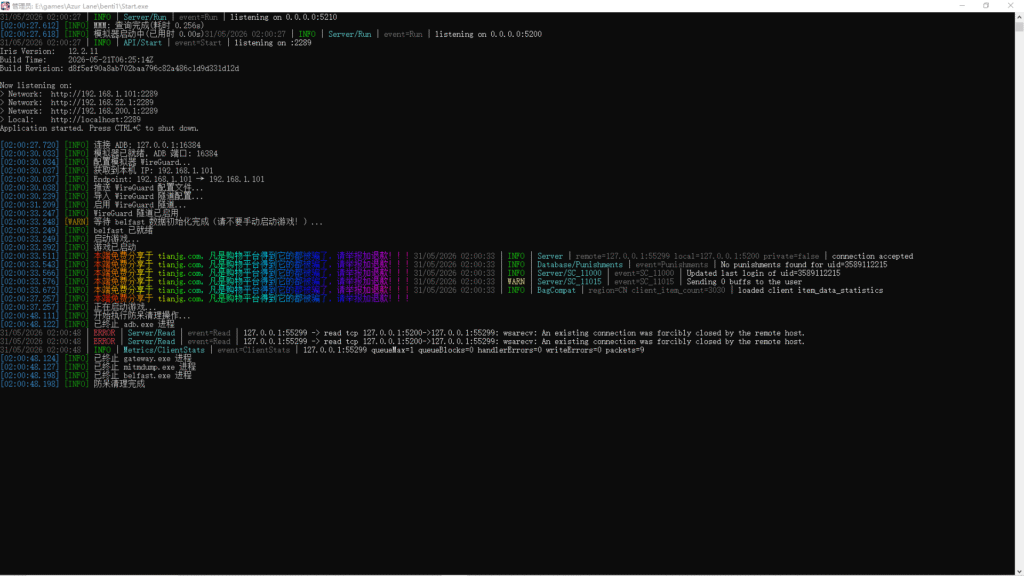Click the text 'listening on 0.0.0.0:5210'
Image resolution: width=1024 pixels, height=576 pixels.
point(283,17)
